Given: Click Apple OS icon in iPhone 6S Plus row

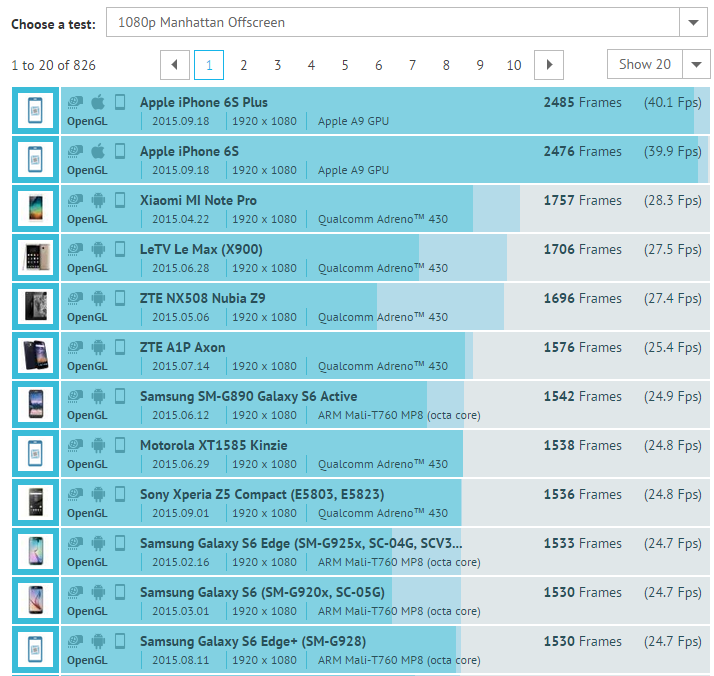Looking at the screenshot, I should coord(98,102).
